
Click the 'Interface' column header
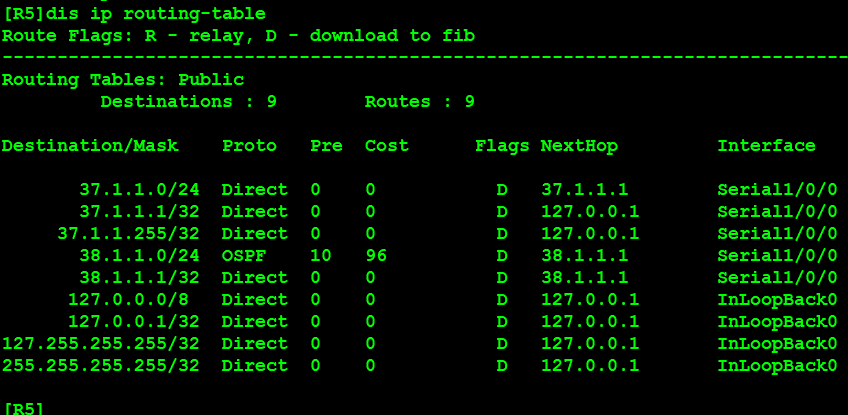click(766, 146)
